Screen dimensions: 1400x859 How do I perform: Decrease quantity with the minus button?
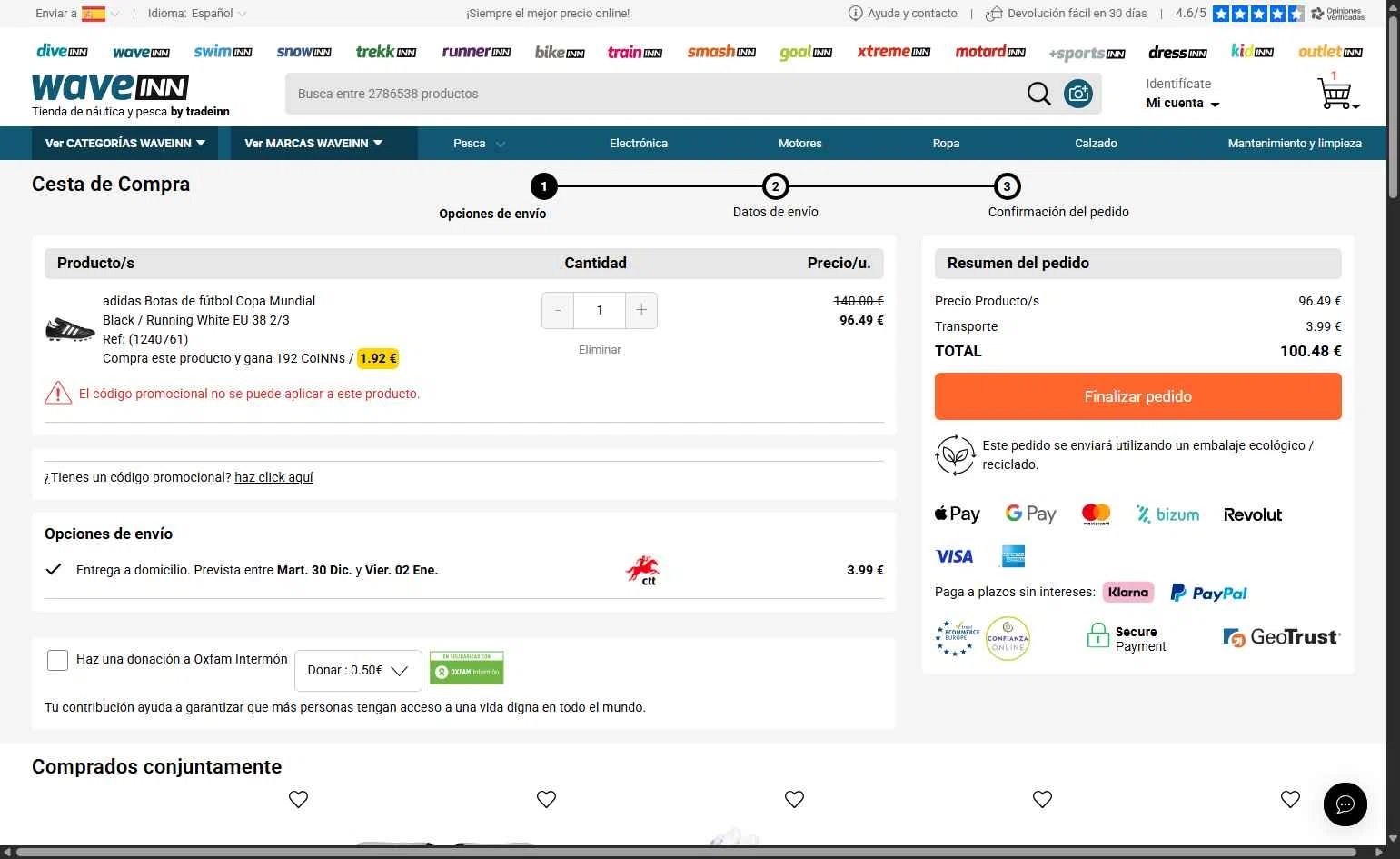(558, 311)
